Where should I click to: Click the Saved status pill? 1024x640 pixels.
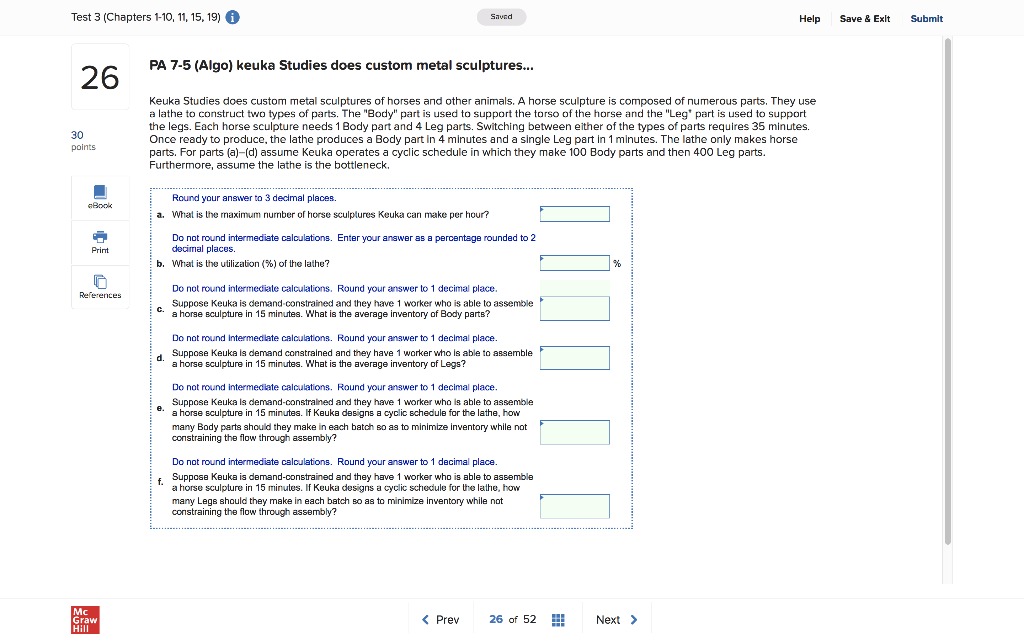pos(502,17)
